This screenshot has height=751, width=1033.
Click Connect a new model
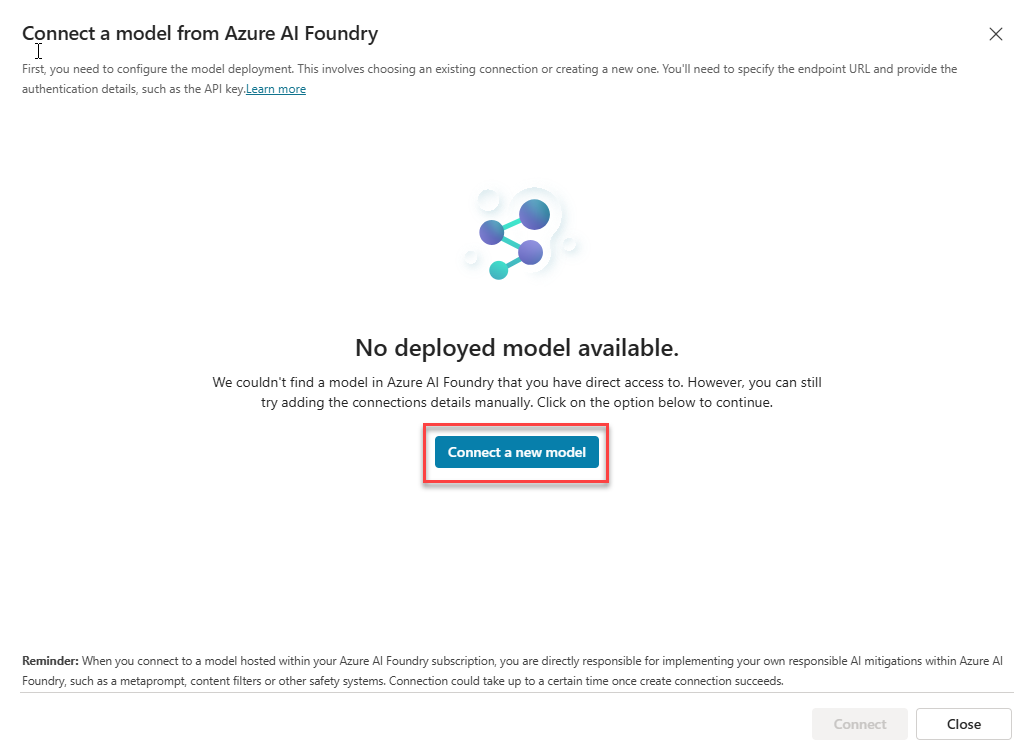(515, 452)
